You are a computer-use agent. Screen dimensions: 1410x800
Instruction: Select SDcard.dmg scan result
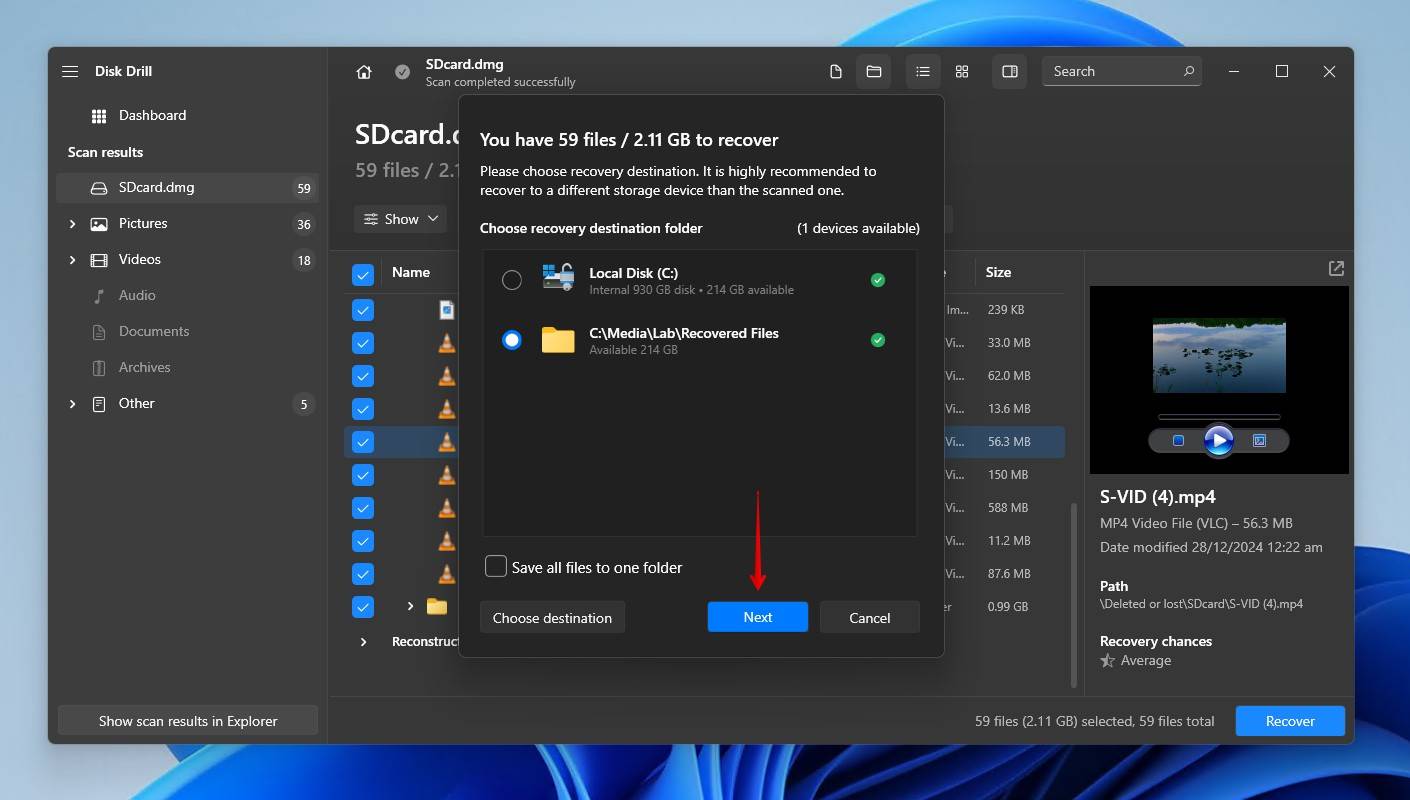point(188,188)
